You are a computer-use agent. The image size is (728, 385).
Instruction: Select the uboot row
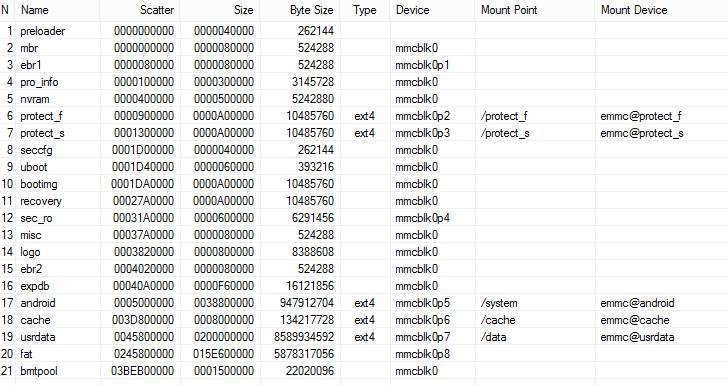pos(364,167)
